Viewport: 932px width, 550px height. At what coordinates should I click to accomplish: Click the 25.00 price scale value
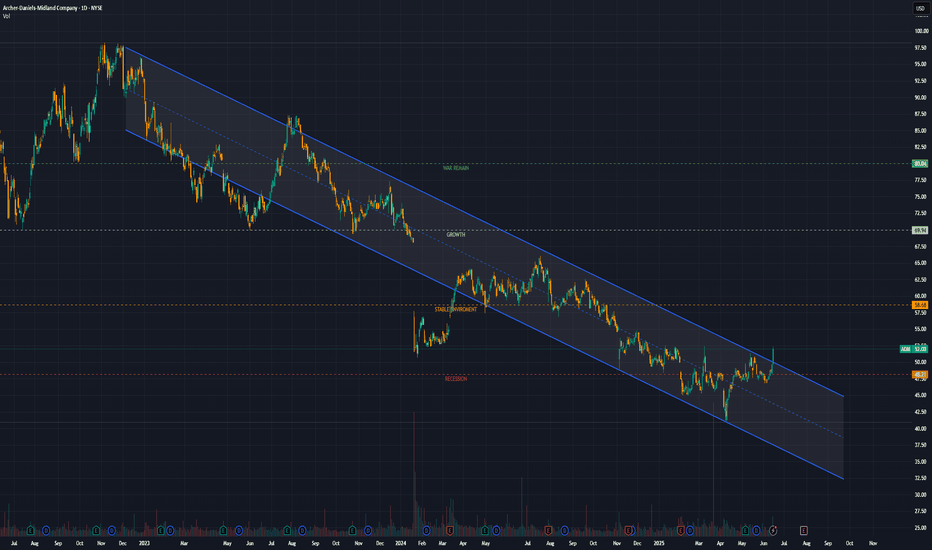pos(921,527)
